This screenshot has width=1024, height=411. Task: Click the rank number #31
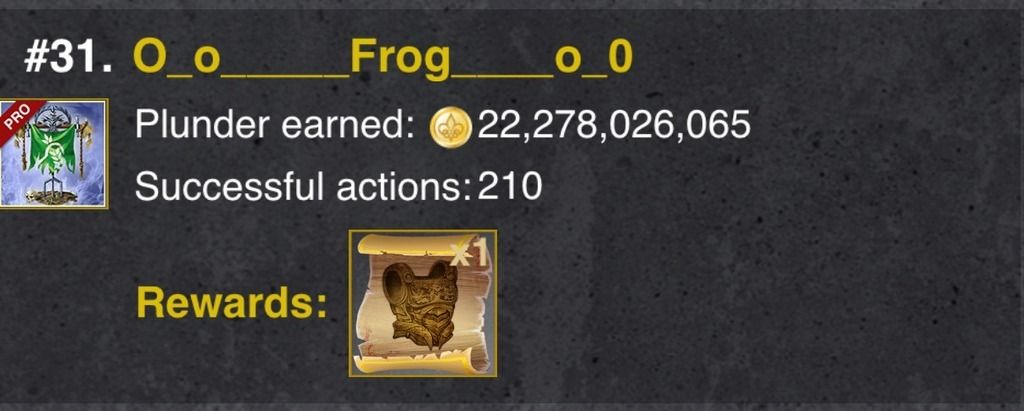[x=69, y=59]
